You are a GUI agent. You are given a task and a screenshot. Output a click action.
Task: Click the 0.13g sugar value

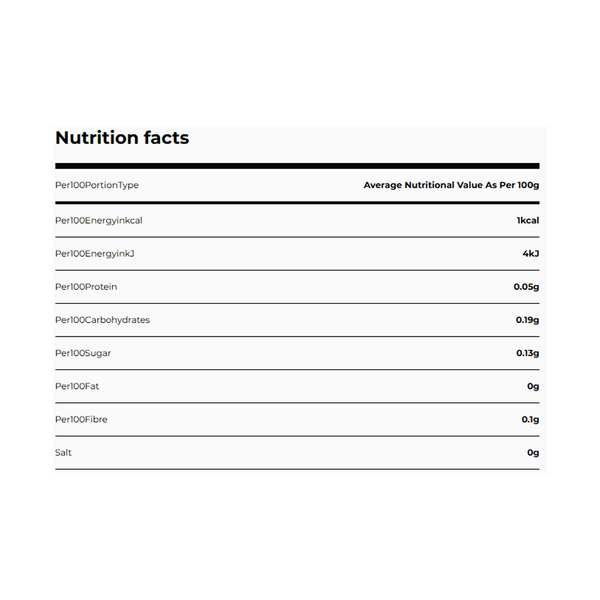[x=526, y=353]
